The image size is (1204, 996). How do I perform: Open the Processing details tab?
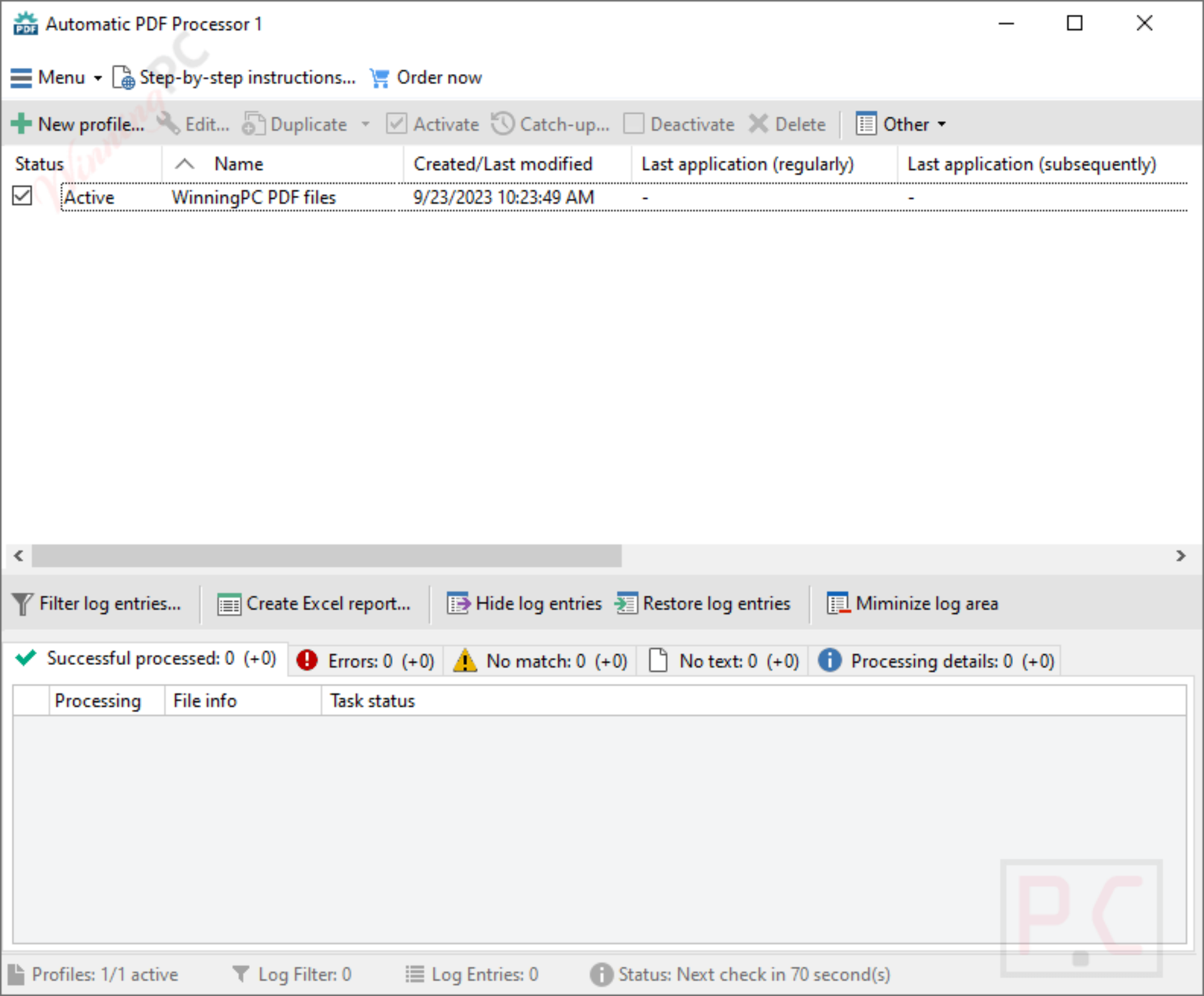(x=935, y=660)
